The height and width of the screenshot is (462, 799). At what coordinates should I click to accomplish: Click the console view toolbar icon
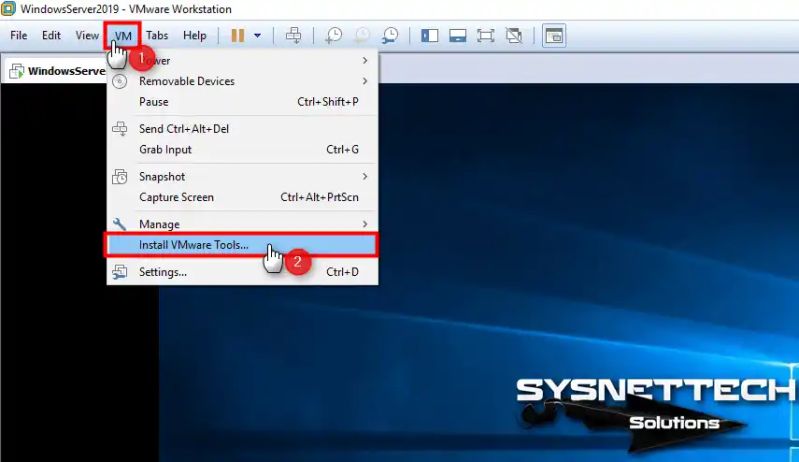coord(554,36)
